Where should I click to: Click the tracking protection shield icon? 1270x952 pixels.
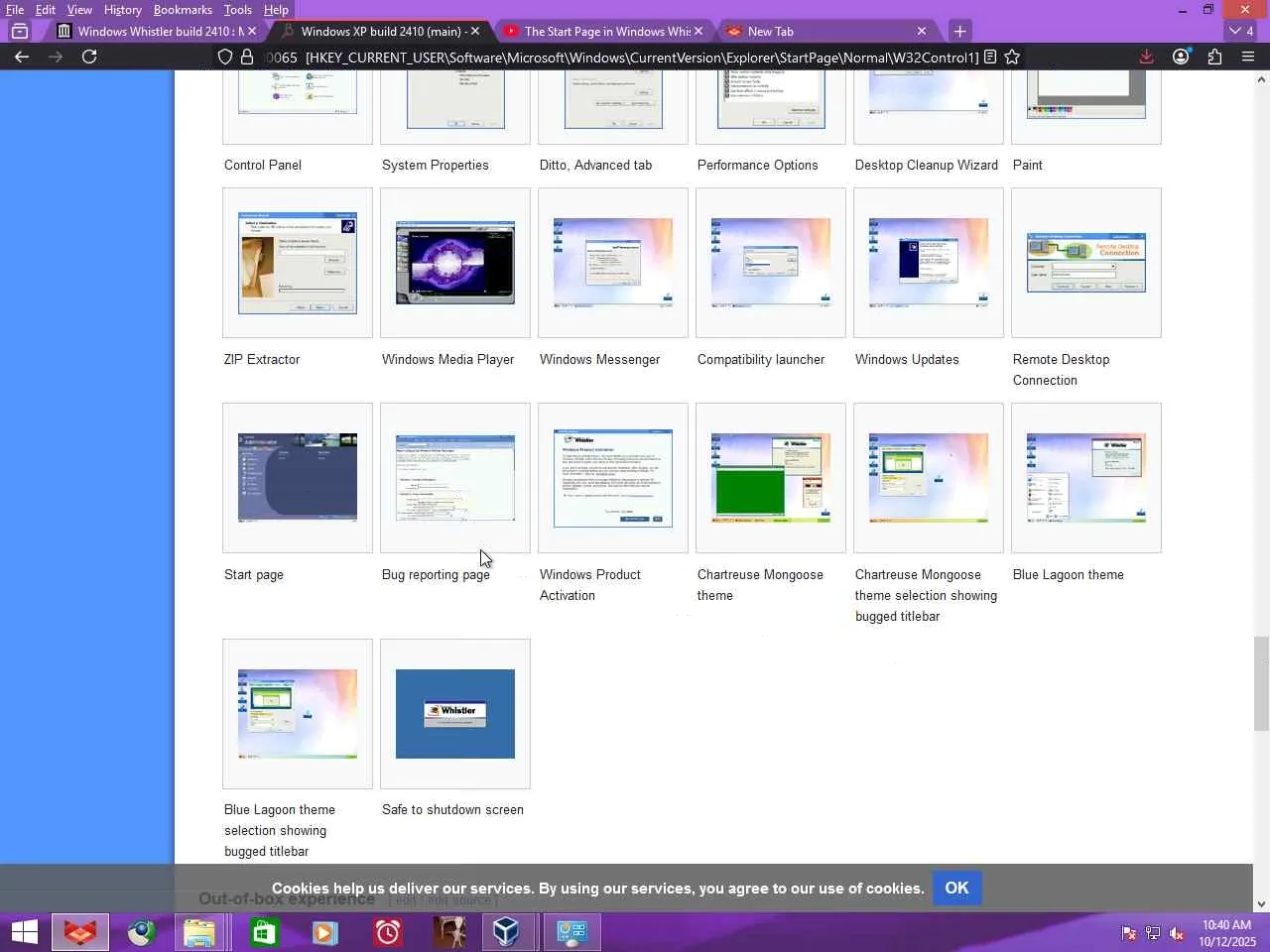tap(225, 57)
